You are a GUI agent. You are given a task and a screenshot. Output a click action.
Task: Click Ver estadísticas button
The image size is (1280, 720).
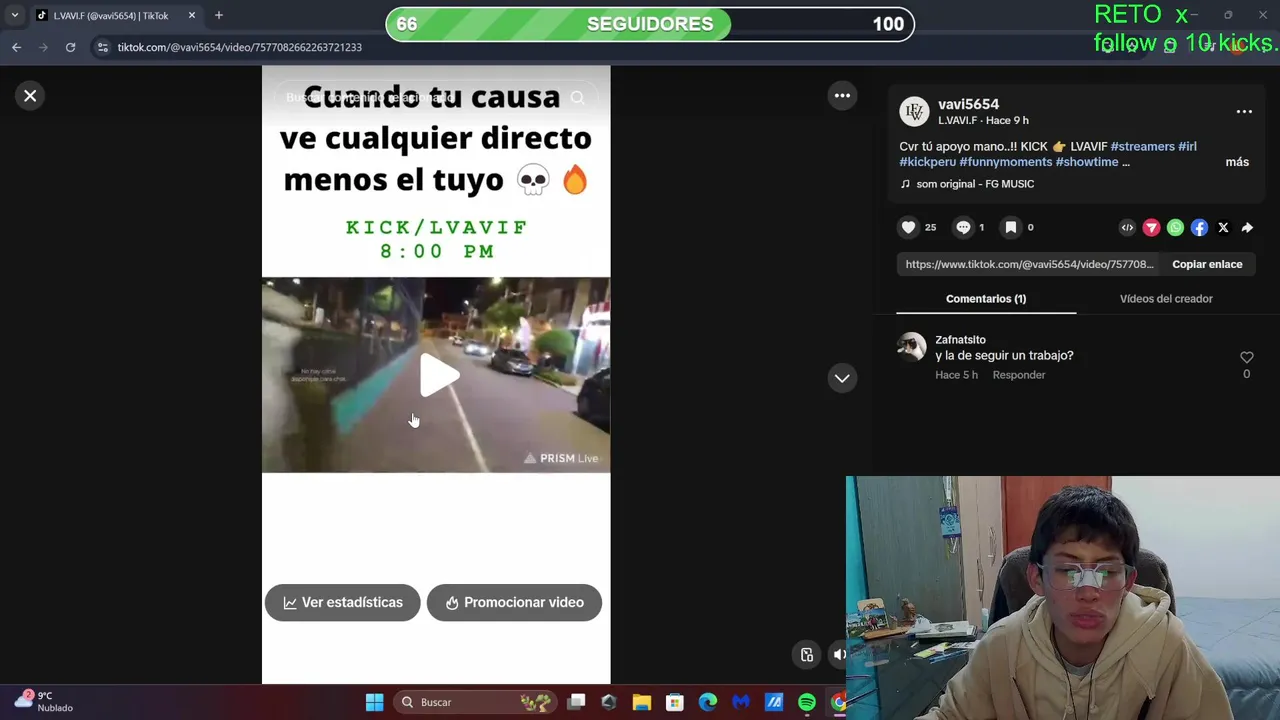pyautogui.click(x=342, y=603)
